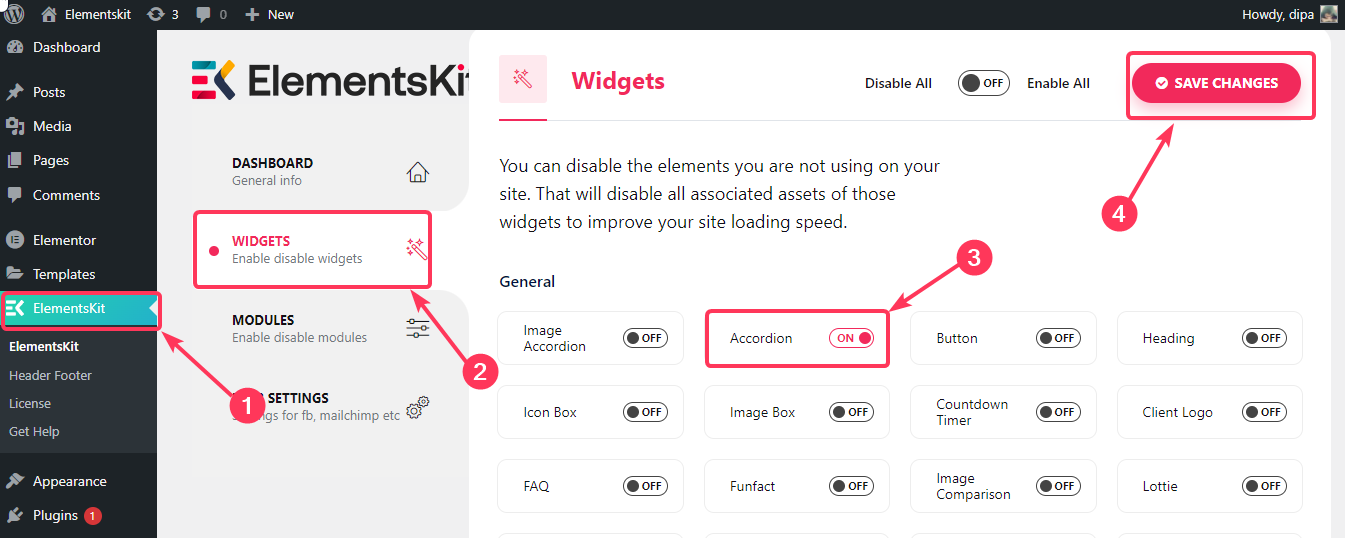Turn off the Accordion widget toggle
Image resolution: width=1345 pixels, height=538 pixels.
[x=852, y=338]
